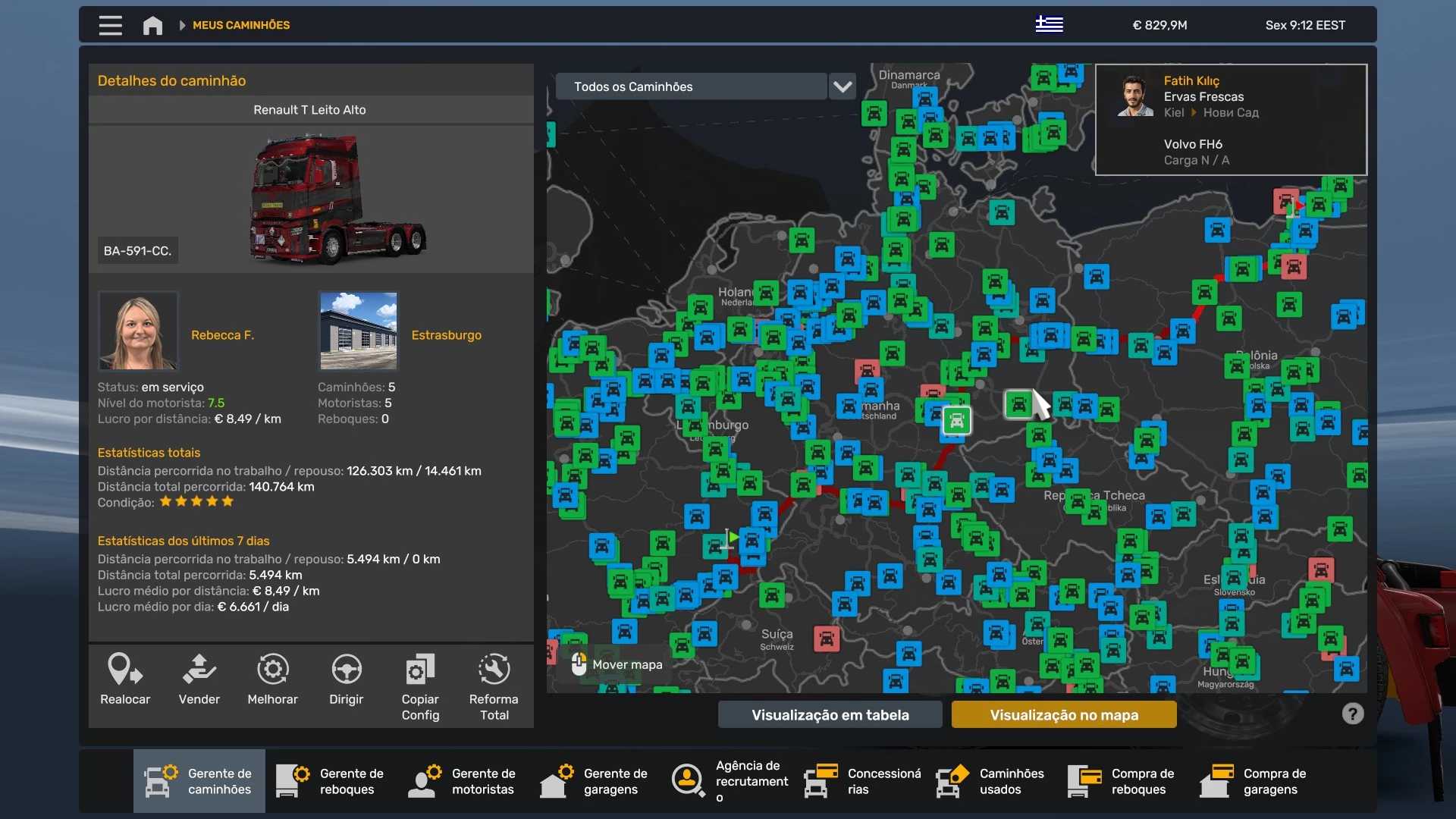Click the Vender truck icon
1456x819 pixels.
pyautogui.click(x=199, y=670)
